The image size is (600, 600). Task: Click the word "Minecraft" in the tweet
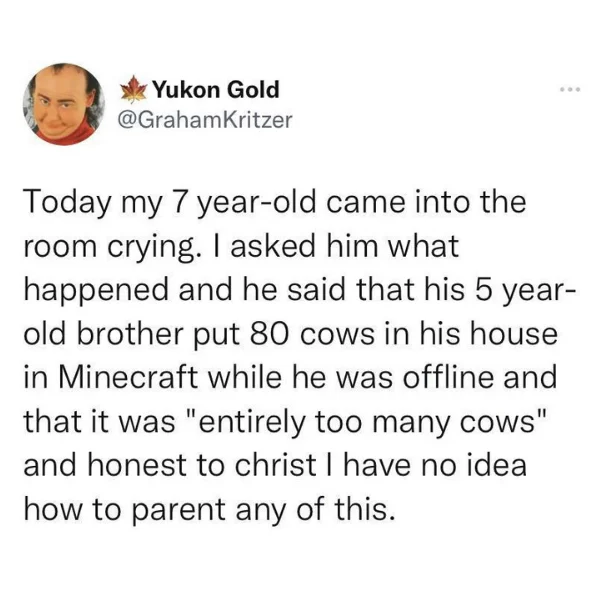point(128,377)
